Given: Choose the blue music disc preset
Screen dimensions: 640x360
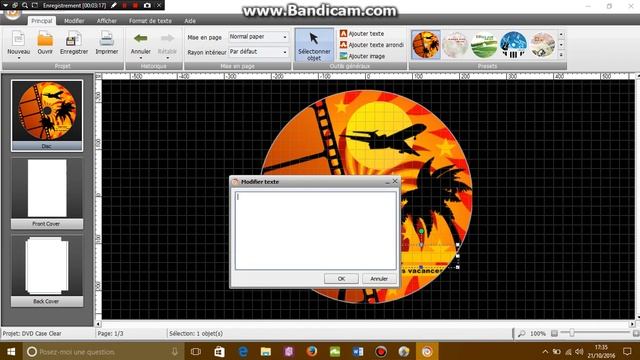Looking at the screenshot, I should [x=513, y=45].
